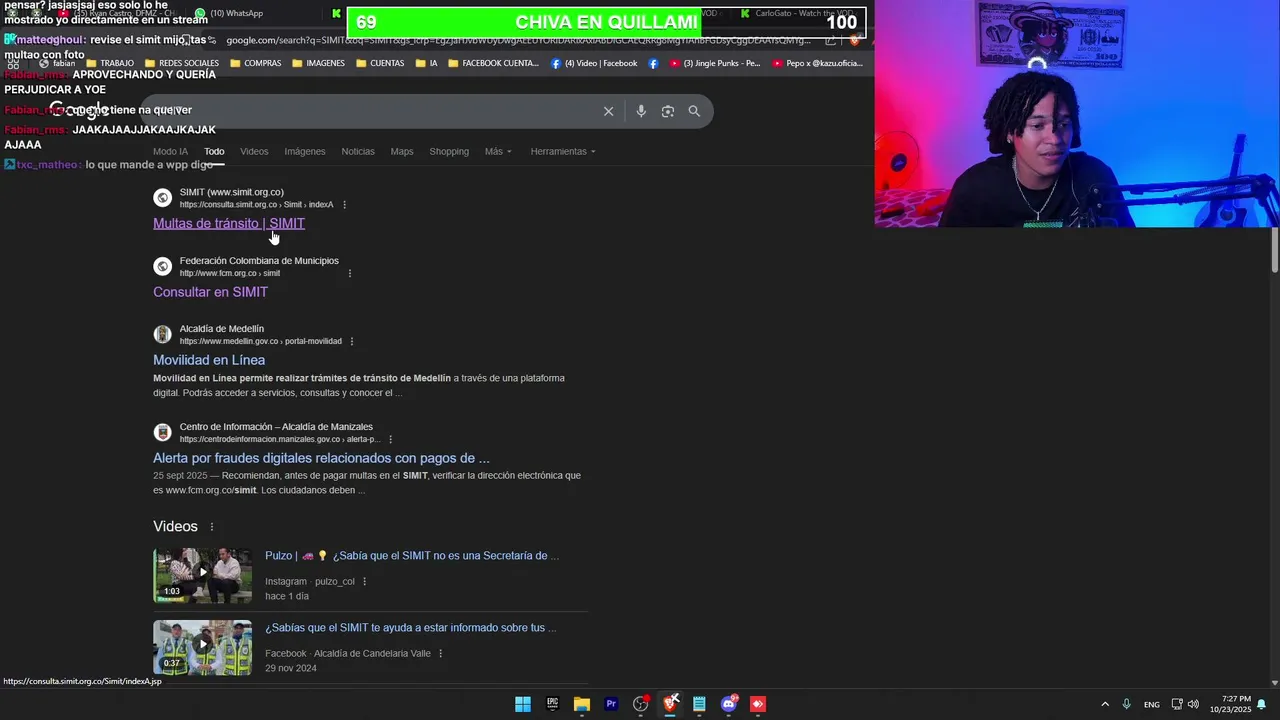This screenshot has height=720, width=1280.
Task: Switch the ENG input language in the tray
Action: pyautogui.click(x=1152, y=704)
